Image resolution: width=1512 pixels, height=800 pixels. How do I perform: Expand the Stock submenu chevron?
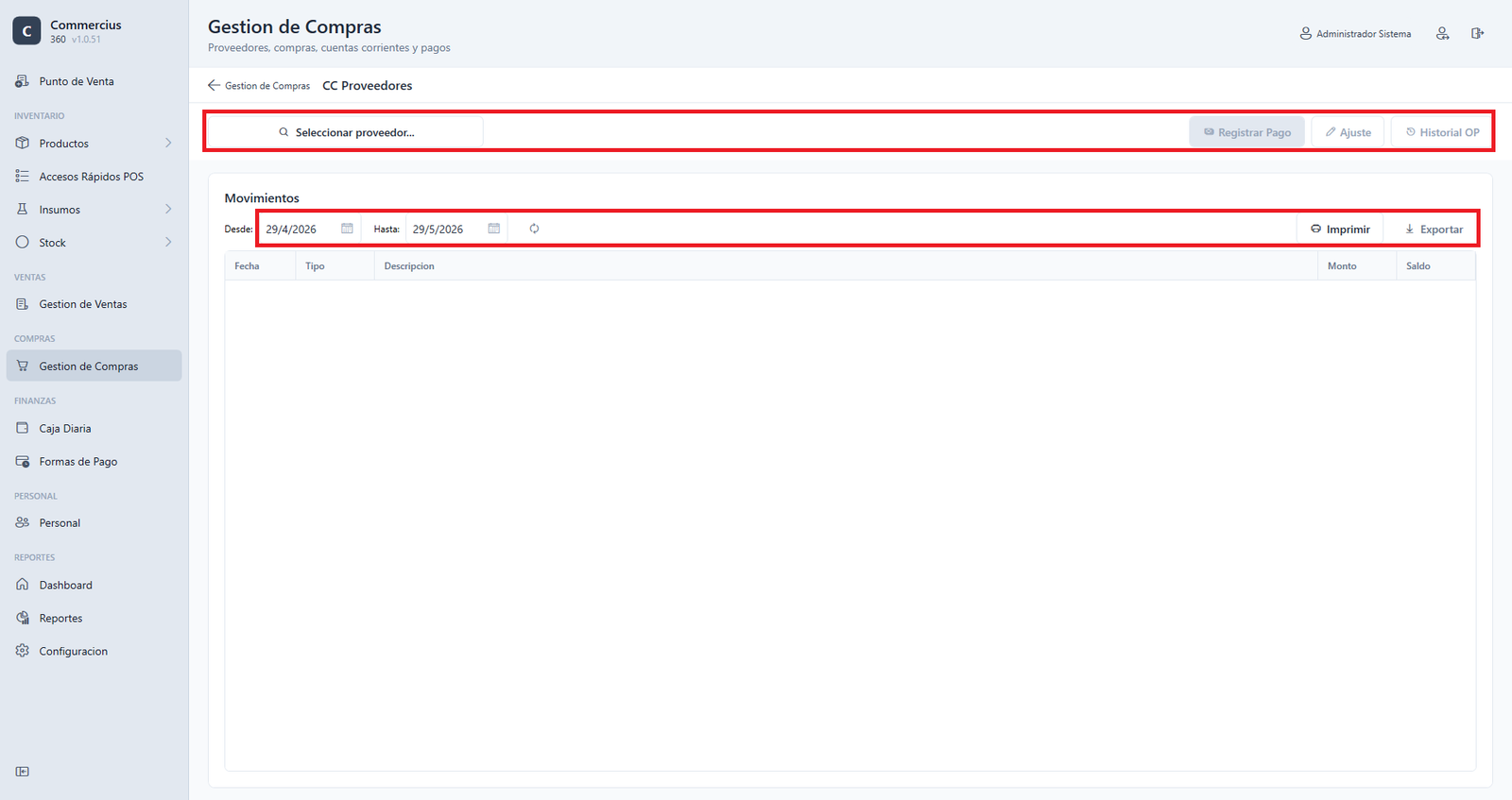(168, 243)
